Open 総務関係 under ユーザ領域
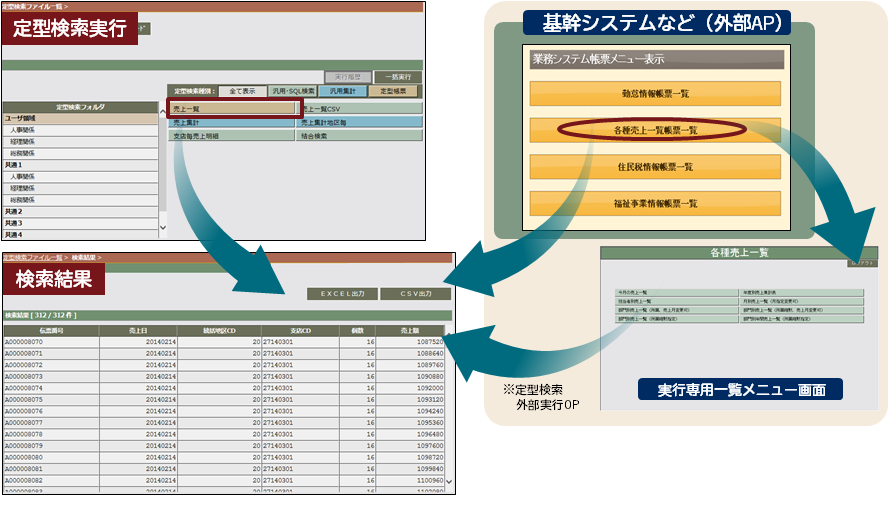 click(x=80, y=153)
